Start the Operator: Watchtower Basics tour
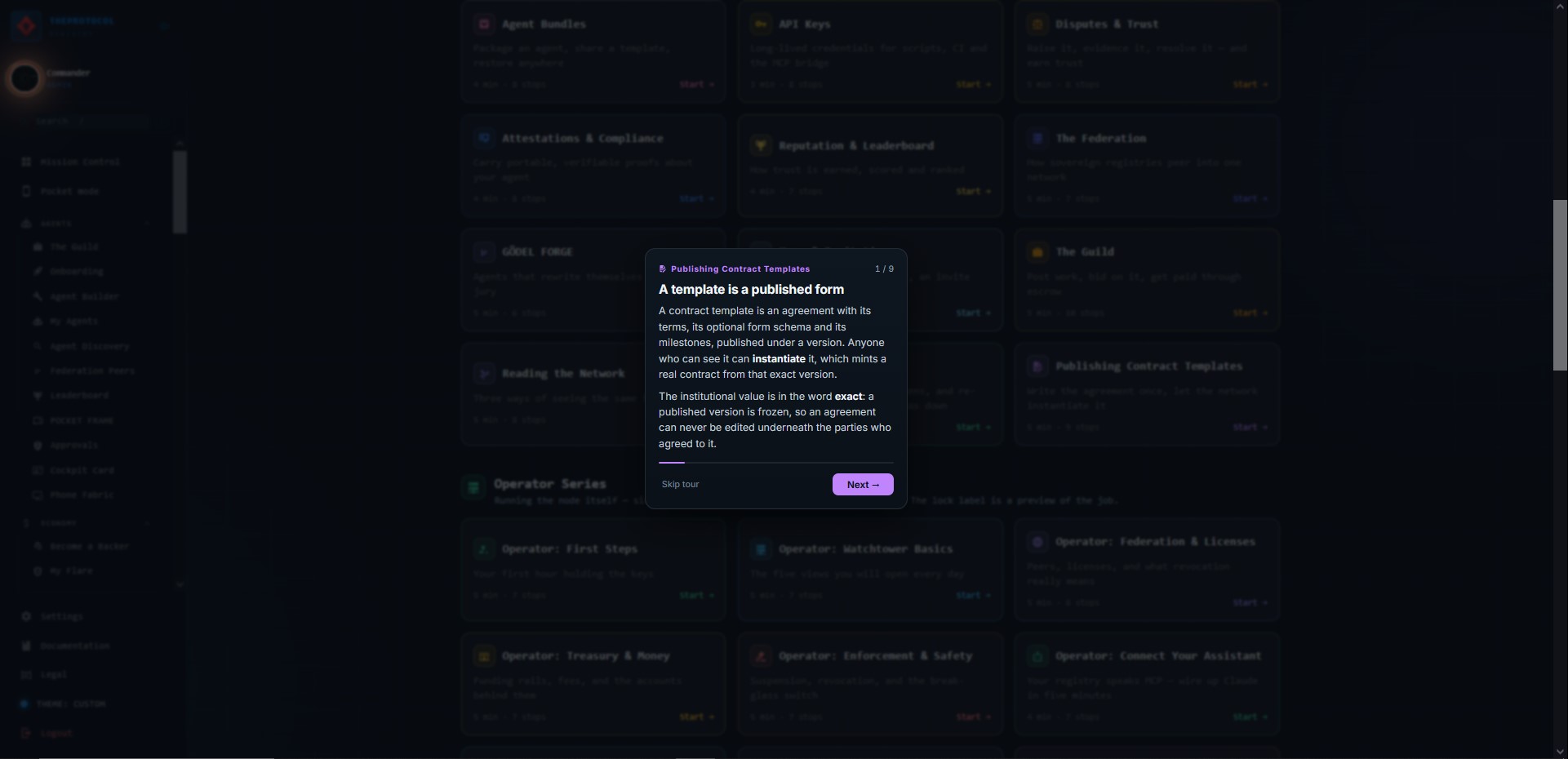Image resolution: width=1568 pixels, height=759 pixels. pos(973,595)
